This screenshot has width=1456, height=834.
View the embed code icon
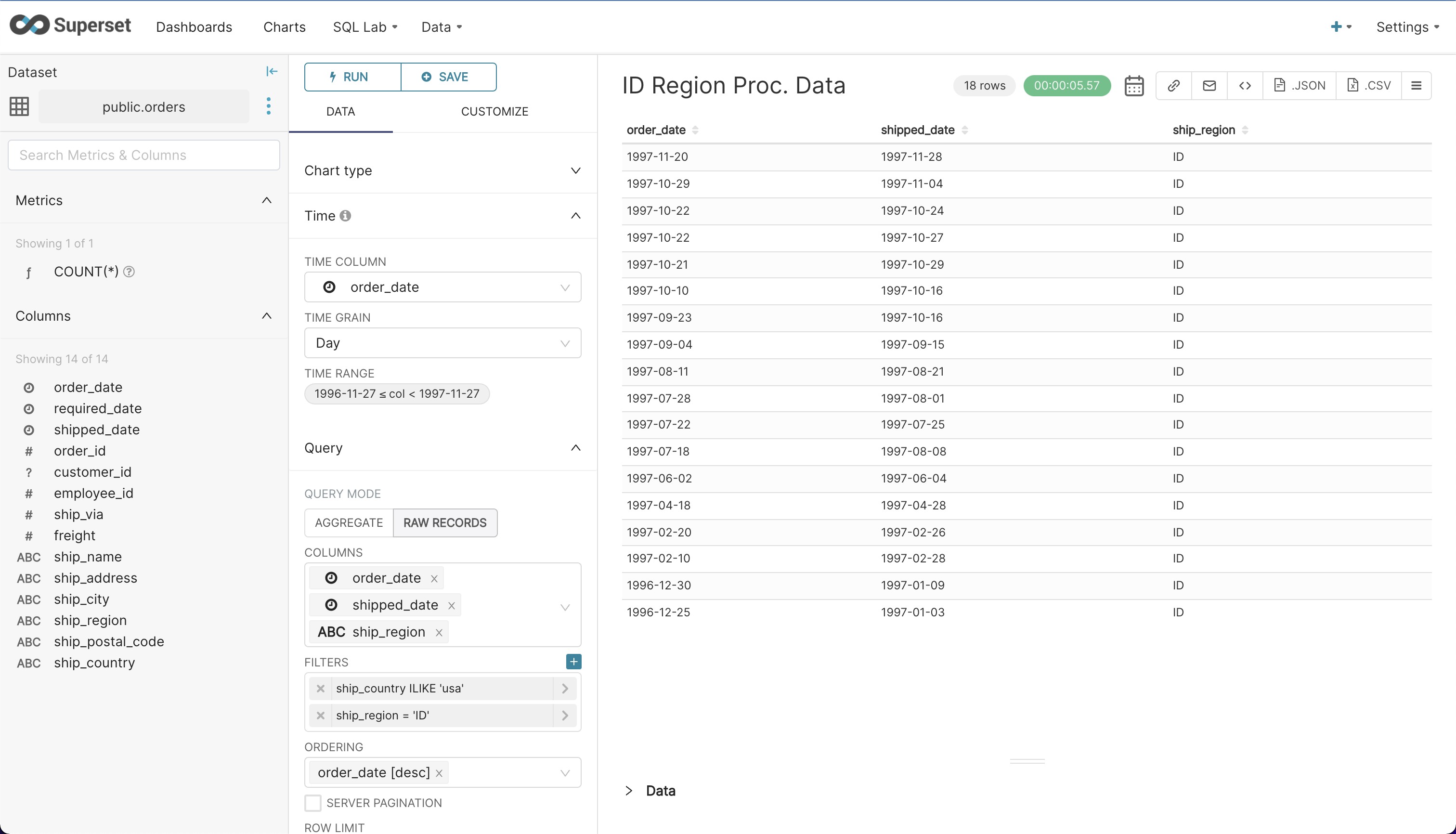[1245, 85]
